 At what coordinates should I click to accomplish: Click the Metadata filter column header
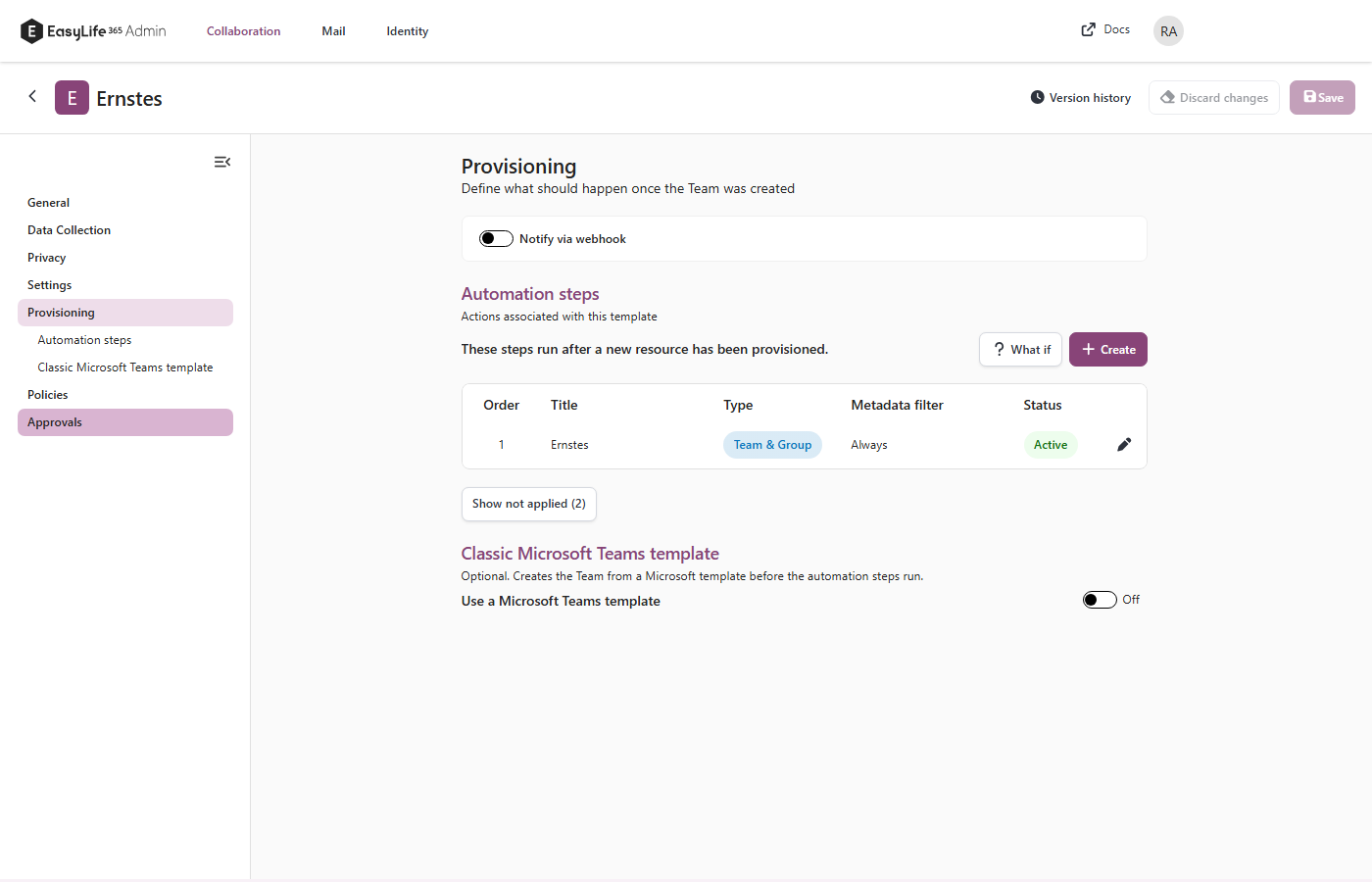coord(898,406)
